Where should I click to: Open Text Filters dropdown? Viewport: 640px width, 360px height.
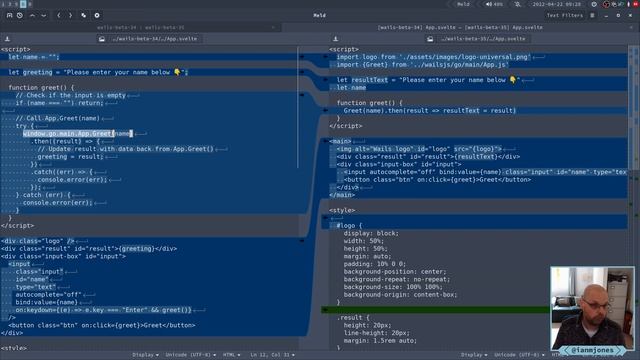tap(564, 15)
